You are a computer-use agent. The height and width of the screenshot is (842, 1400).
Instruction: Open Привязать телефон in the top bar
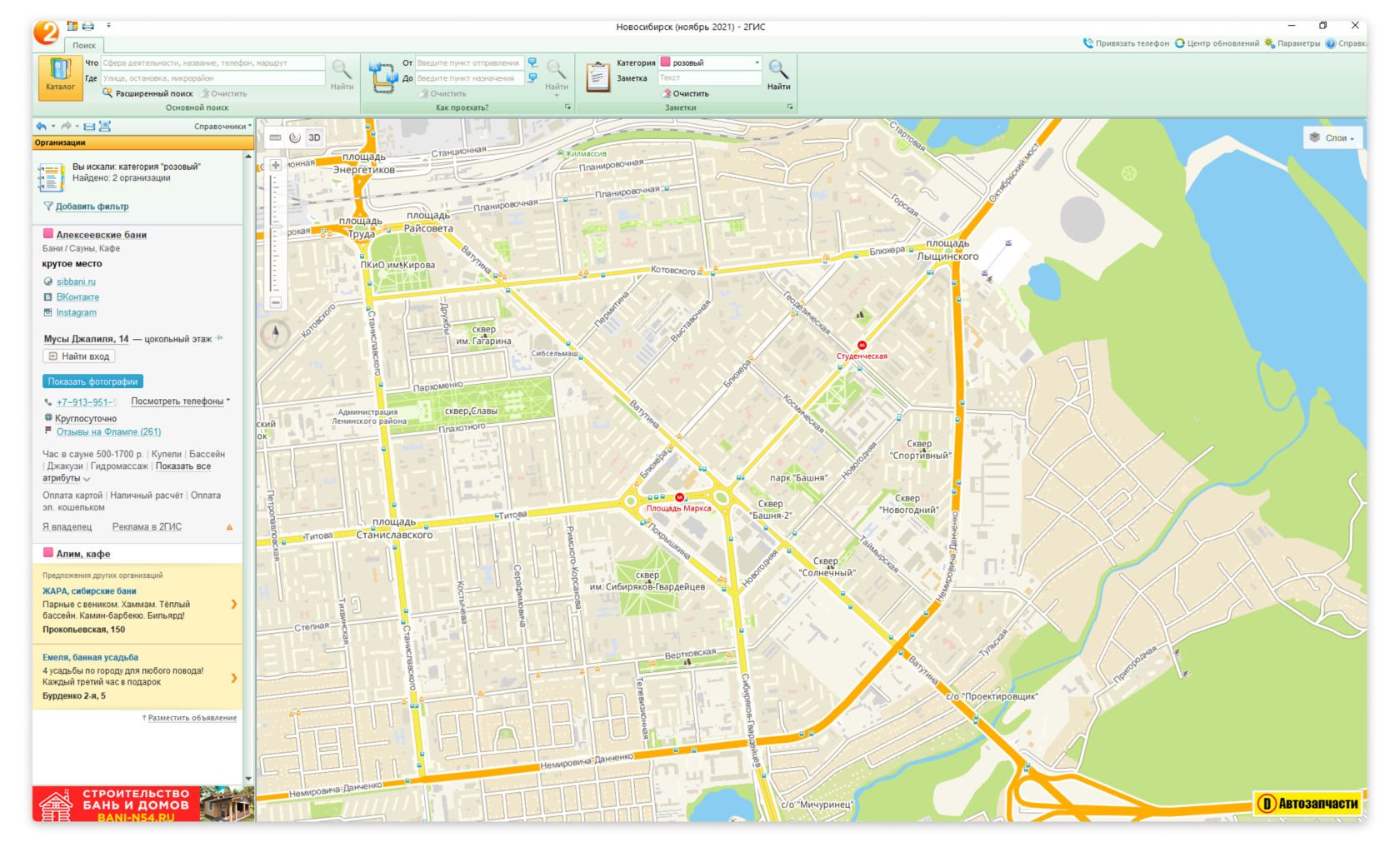(x=1126, y=43)
